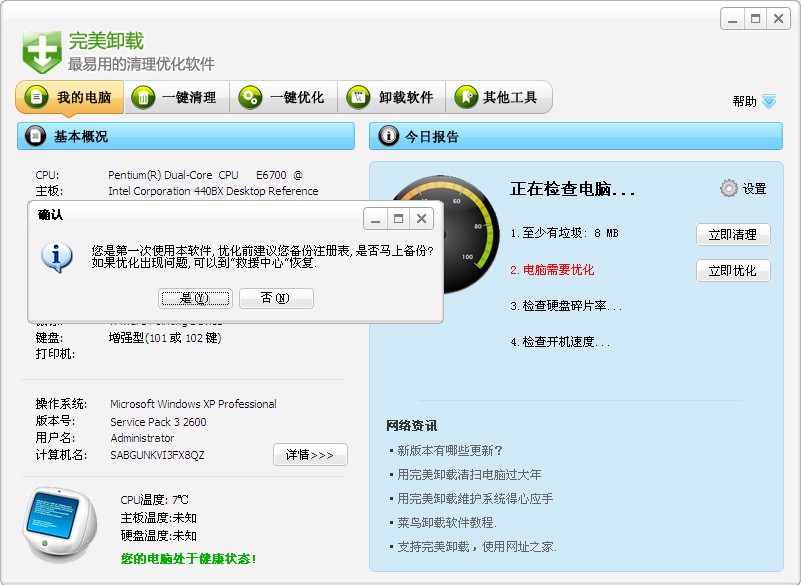Click the 卸载软件 uninstall icon
The image size is (801, 585).
[x=359, y=97]
